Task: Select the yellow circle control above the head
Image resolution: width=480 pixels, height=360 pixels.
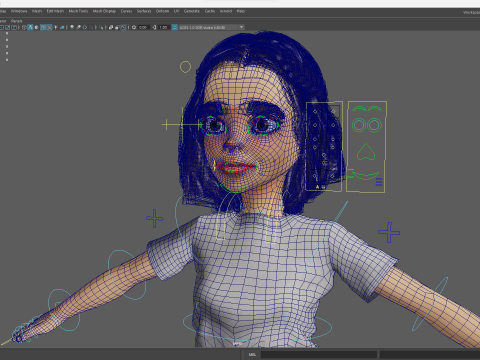Action: [x=185, y=67]
